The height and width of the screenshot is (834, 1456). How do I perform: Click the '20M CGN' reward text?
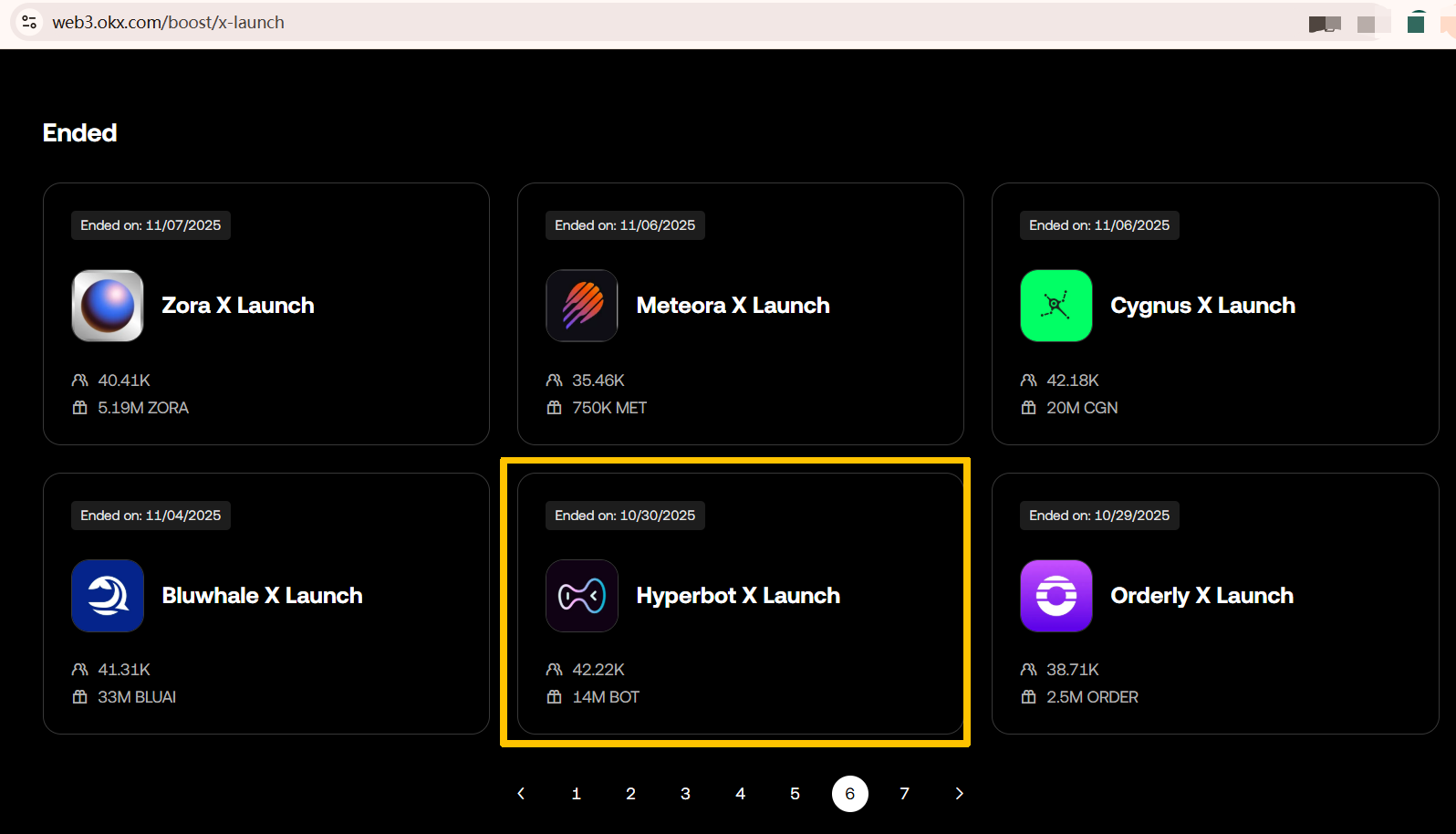click(x=1082, y=408)
